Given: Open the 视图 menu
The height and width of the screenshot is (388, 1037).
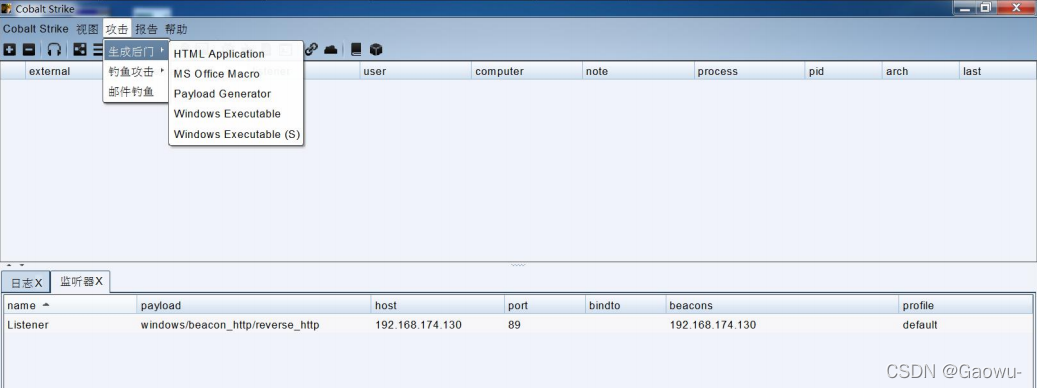Looking at the screenshot, I should tap(87, 29).
